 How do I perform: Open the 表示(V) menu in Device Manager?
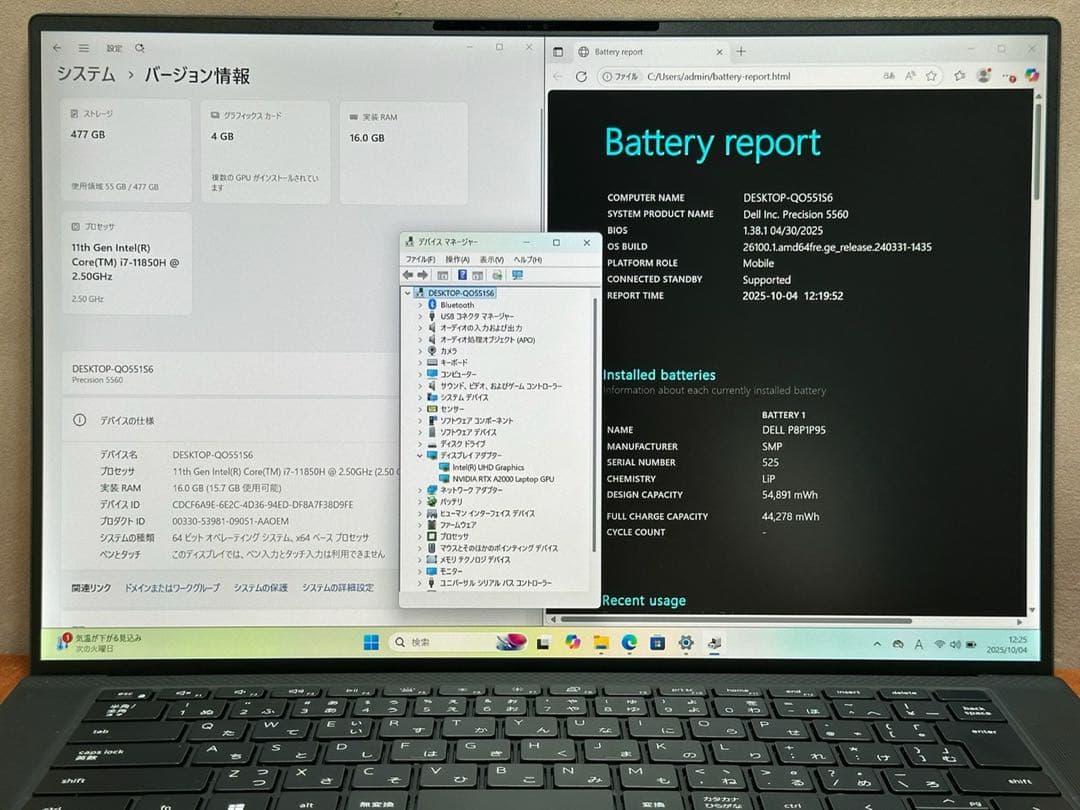(x=493, y=259)
